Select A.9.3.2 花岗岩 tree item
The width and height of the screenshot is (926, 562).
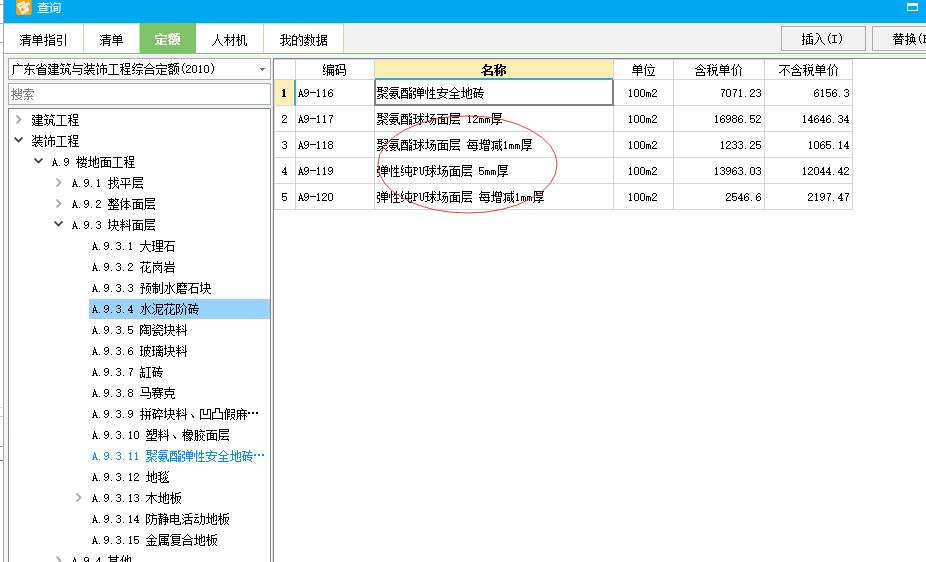click(x=133, y=267)
